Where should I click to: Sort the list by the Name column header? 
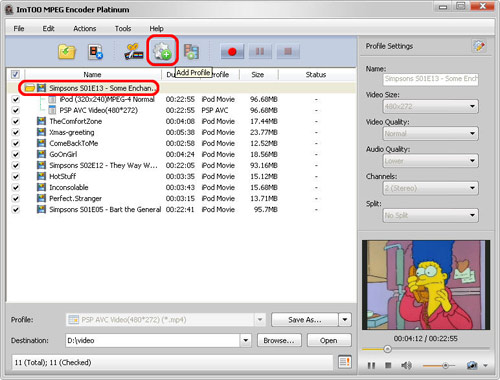coord(92,74)
